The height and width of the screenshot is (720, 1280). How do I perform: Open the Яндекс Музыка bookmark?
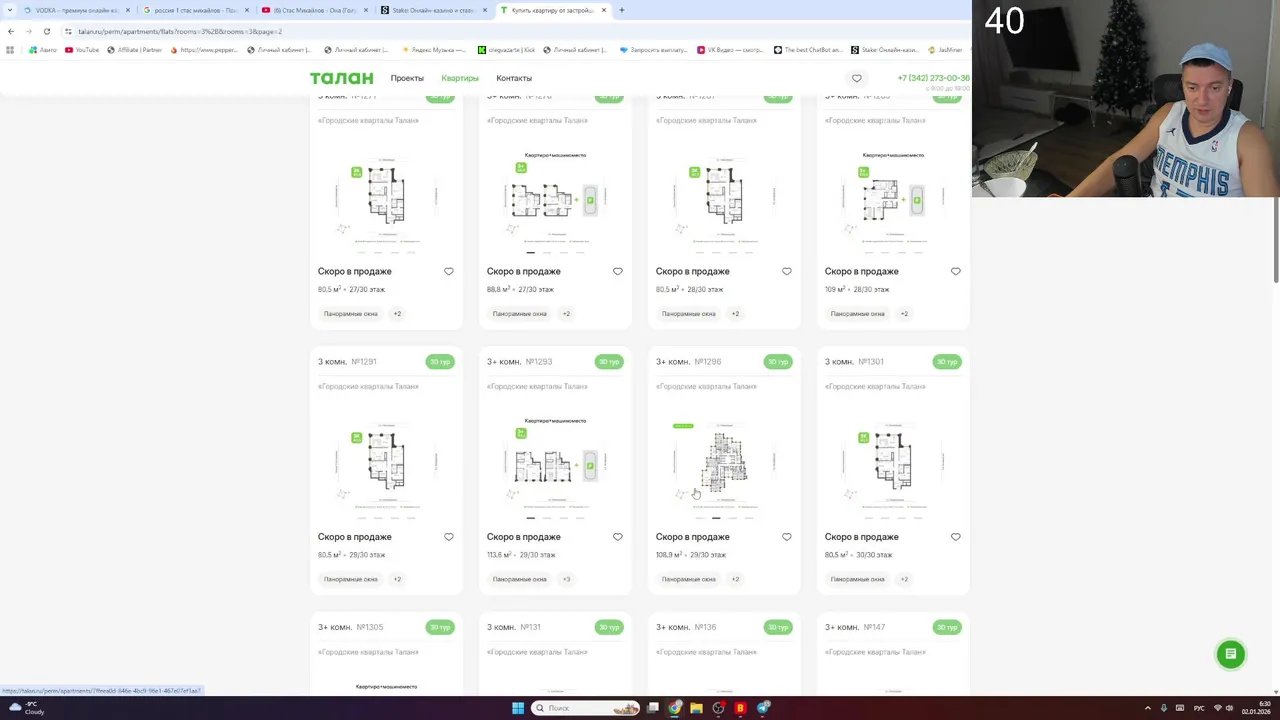click(x=433, y=49)
